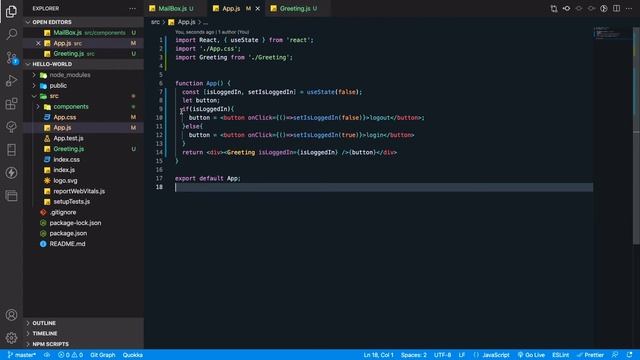Screen dimensions: 640x360
Task: Click Spaces: 2 indentation setting
Action: tap(413, 355)
